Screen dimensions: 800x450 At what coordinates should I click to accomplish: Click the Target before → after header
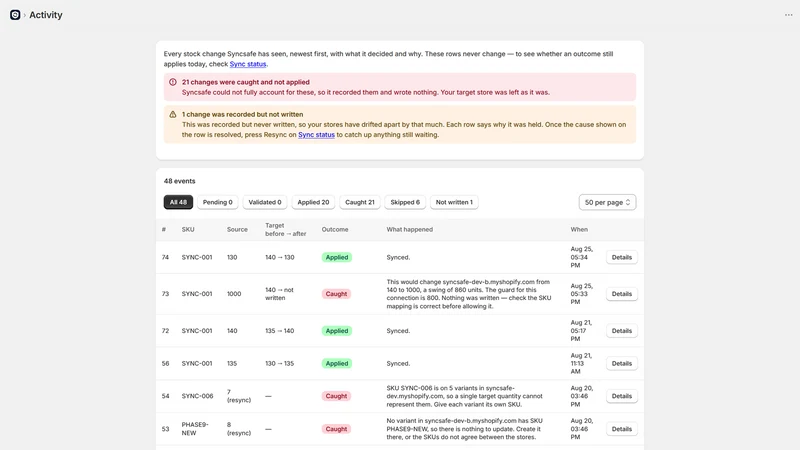pos(286,230)
